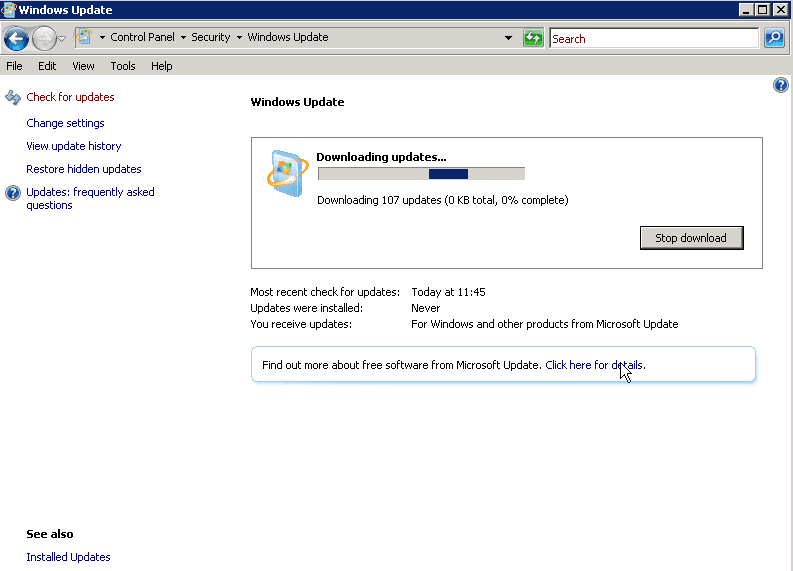Open the Tools menu

click(123, 66)
